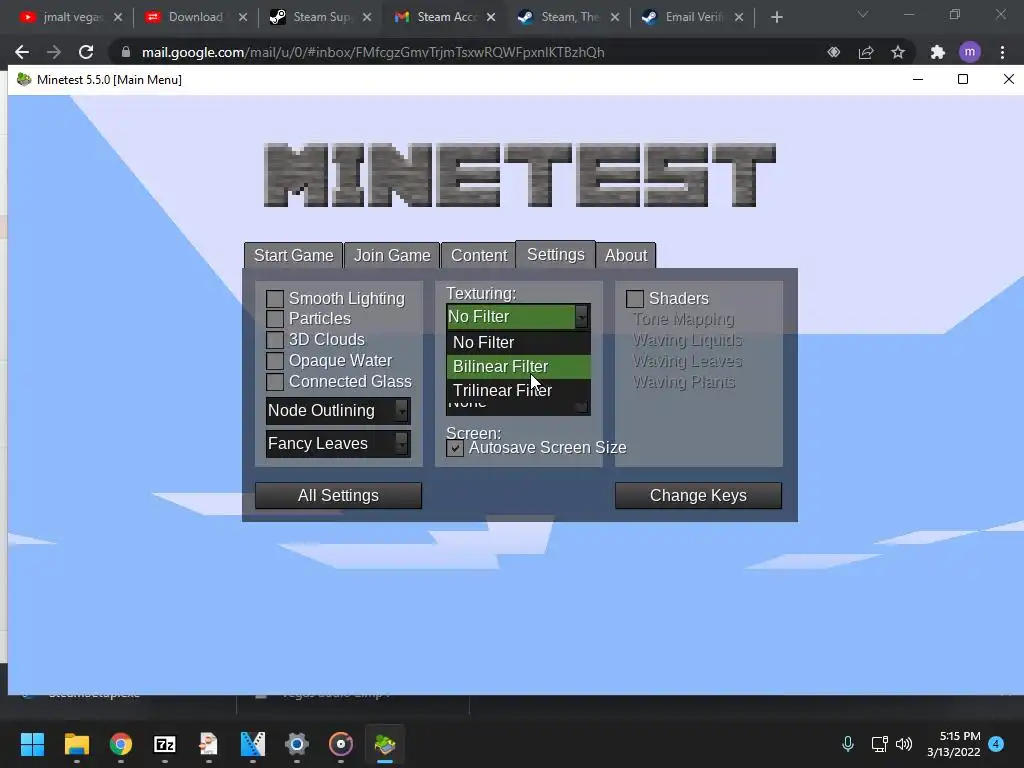Click the Chrome forward arrow
This screenshot has width=1024, height=768.
pyautogui.click(x=54, y=52)
